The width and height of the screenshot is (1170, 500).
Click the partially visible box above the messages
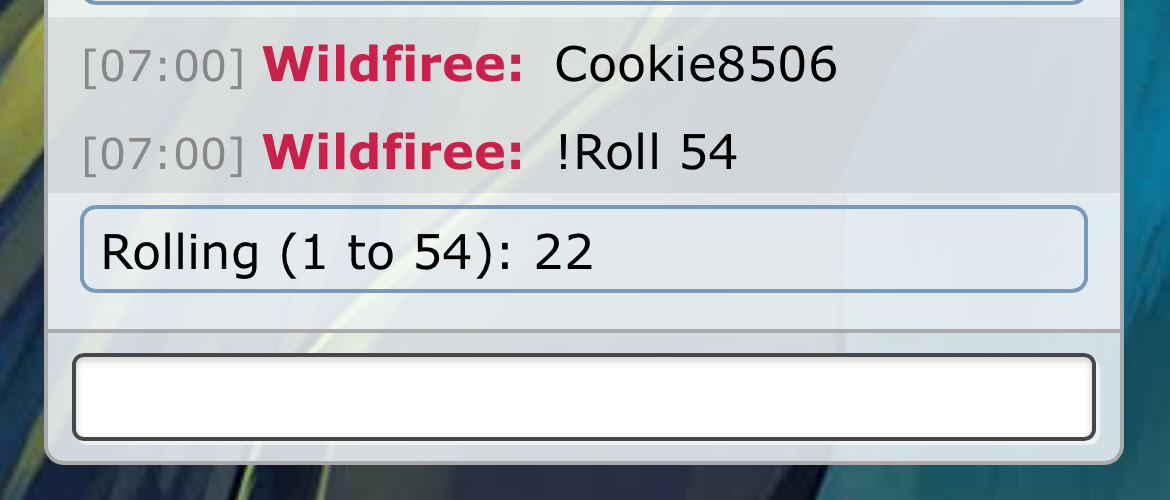click(584, 2)
